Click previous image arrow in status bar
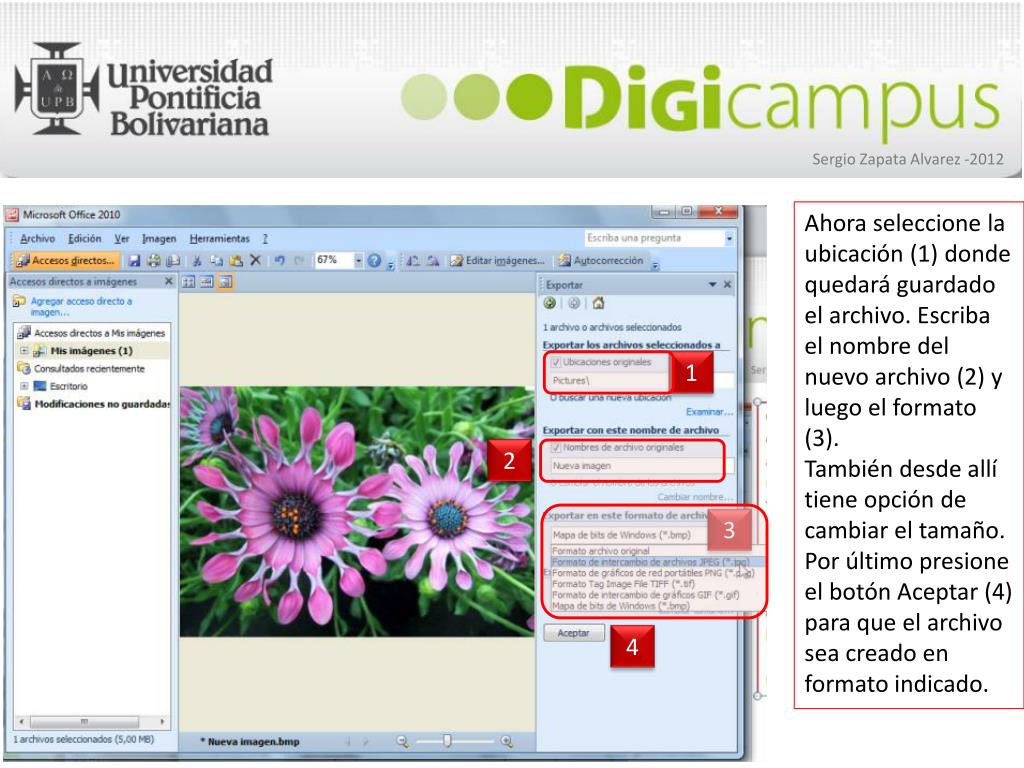 348,741
